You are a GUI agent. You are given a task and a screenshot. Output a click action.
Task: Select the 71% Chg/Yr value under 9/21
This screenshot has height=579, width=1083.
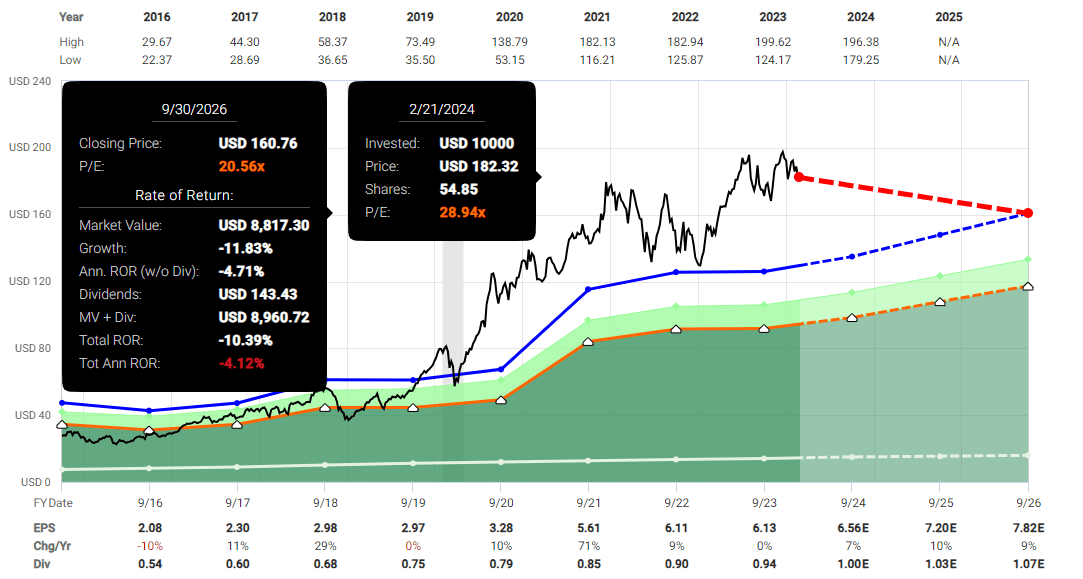coord(590,544)
